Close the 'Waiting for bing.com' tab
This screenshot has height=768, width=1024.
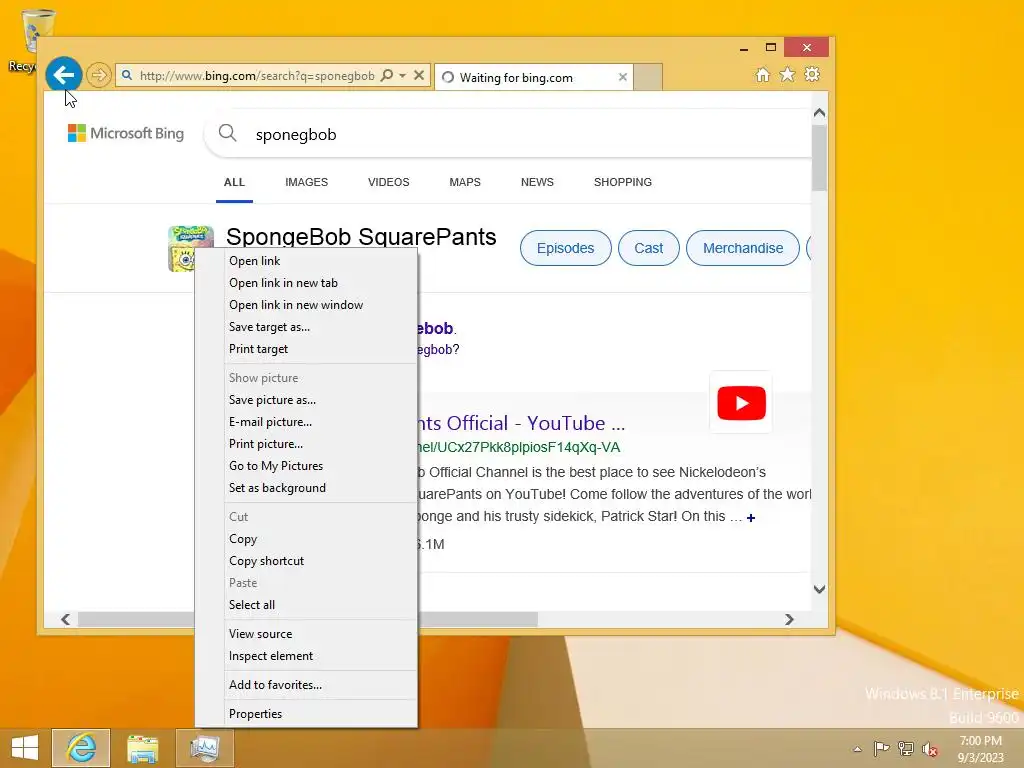(x=623, y=77)
